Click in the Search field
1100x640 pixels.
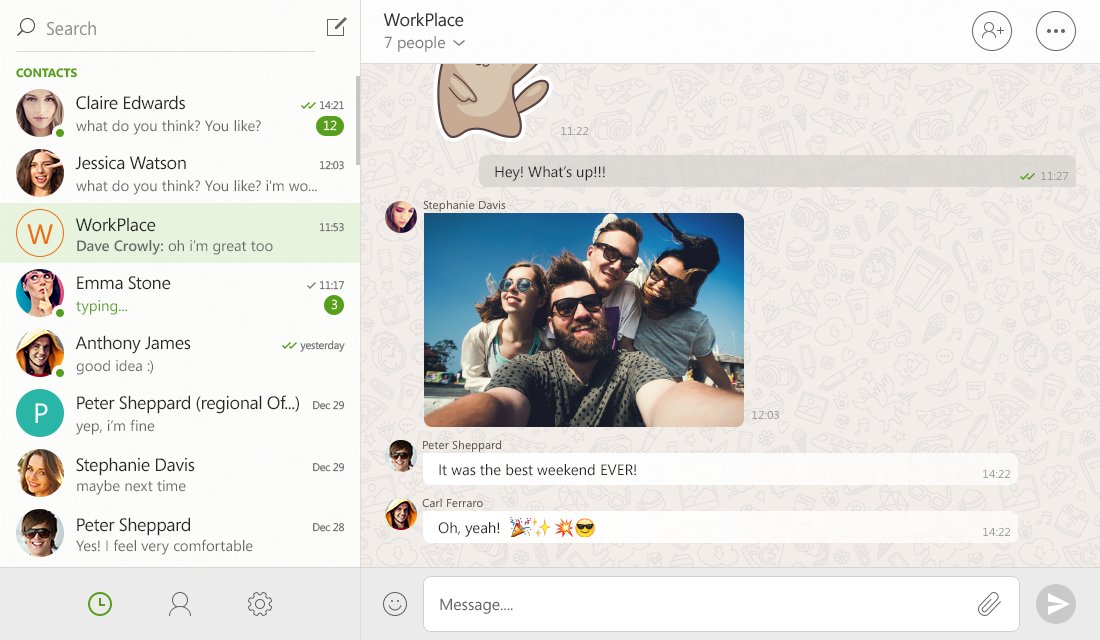166,28
